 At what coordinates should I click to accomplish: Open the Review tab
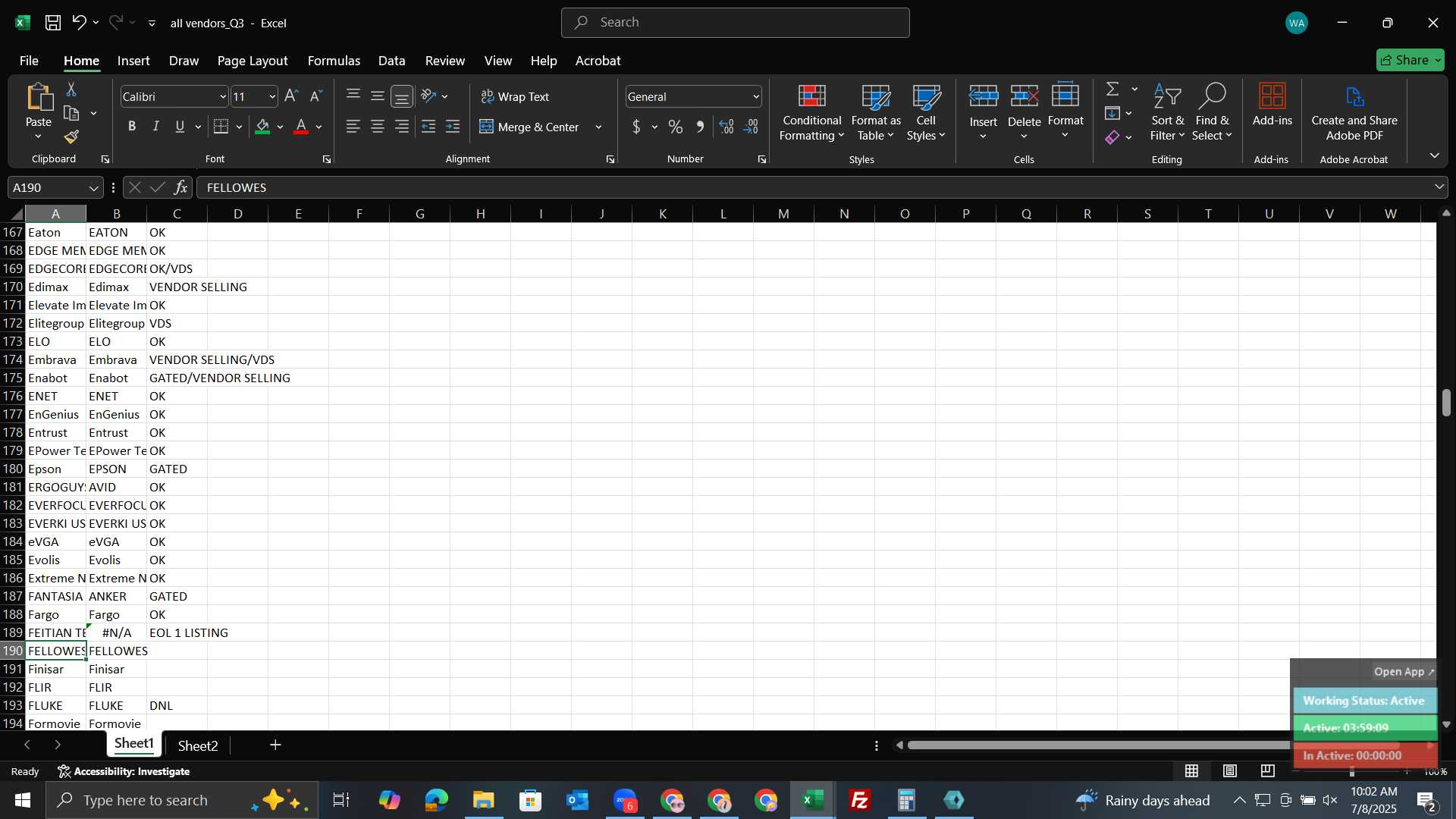click(x=444, y=61)
